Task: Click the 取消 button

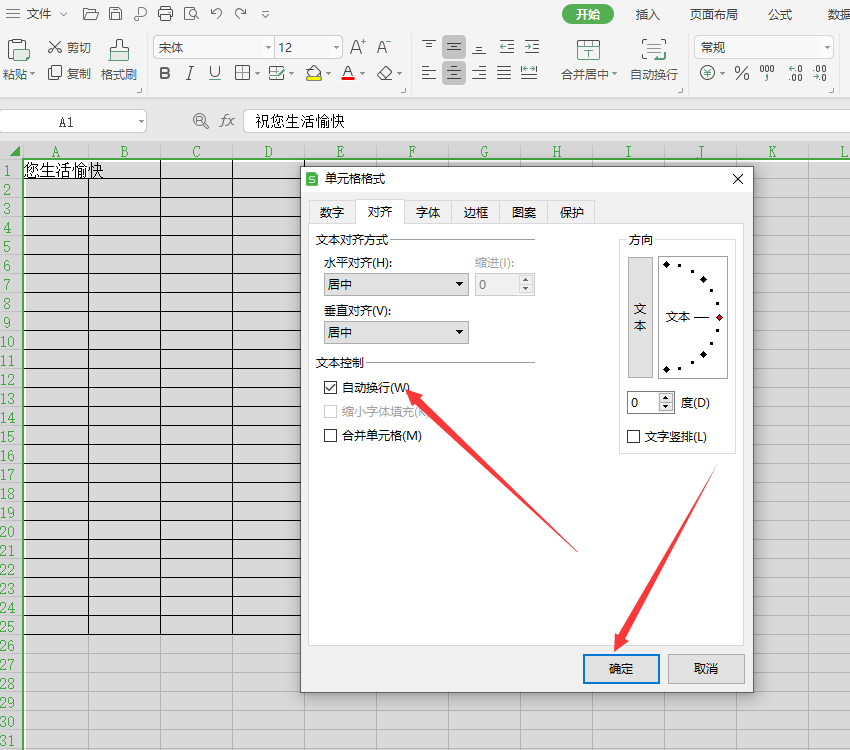Action: click(x=706, y=669)
